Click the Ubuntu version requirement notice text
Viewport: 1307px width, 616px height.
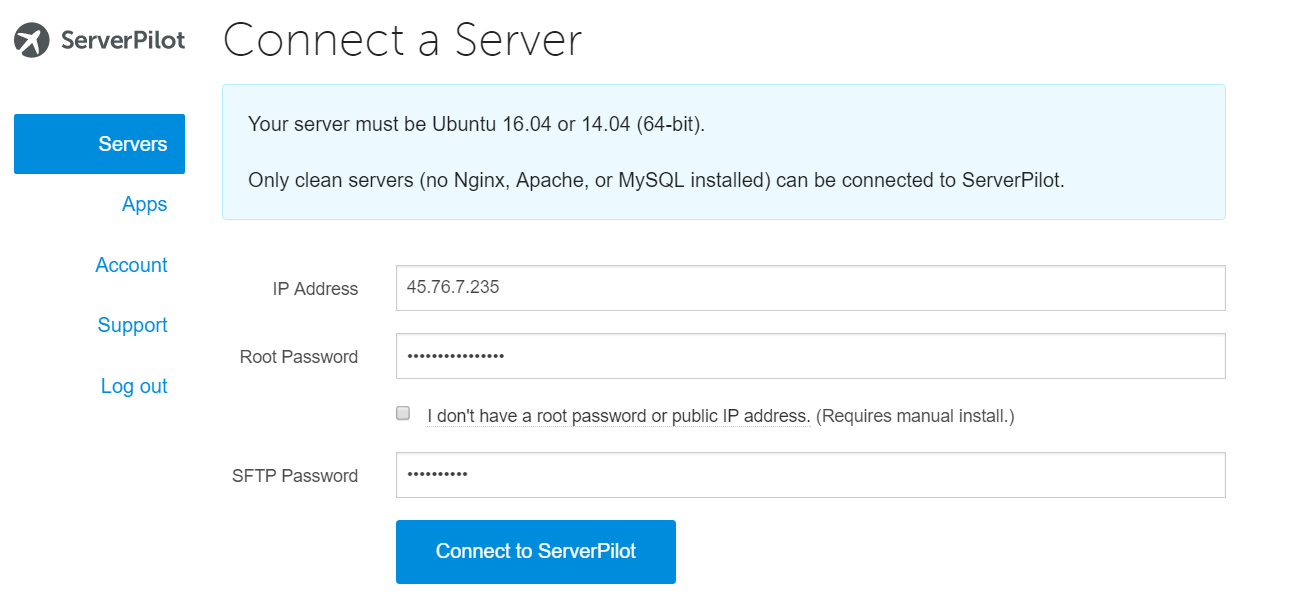pyautogui.click(x=476, y=125)
